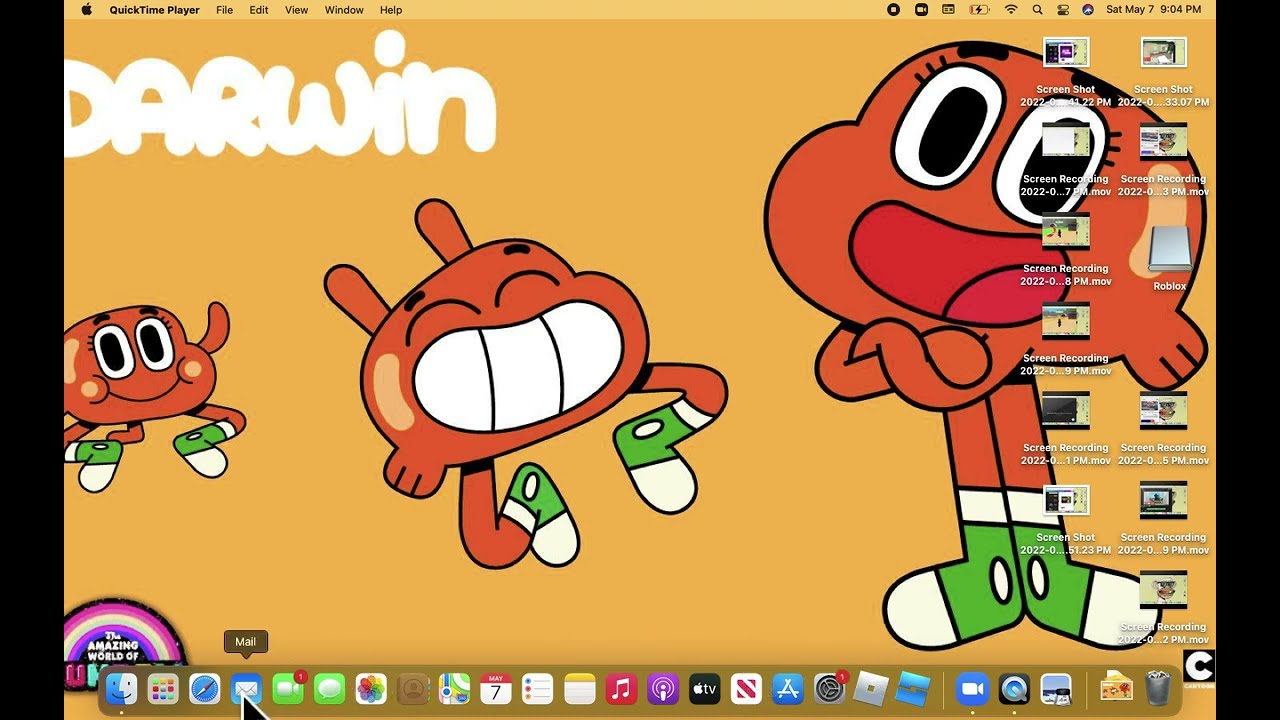The height and width of the screenshot is (720, 1280).
Task: Open the Help menu
Action: pyautogui.click(x=391, y=10)
